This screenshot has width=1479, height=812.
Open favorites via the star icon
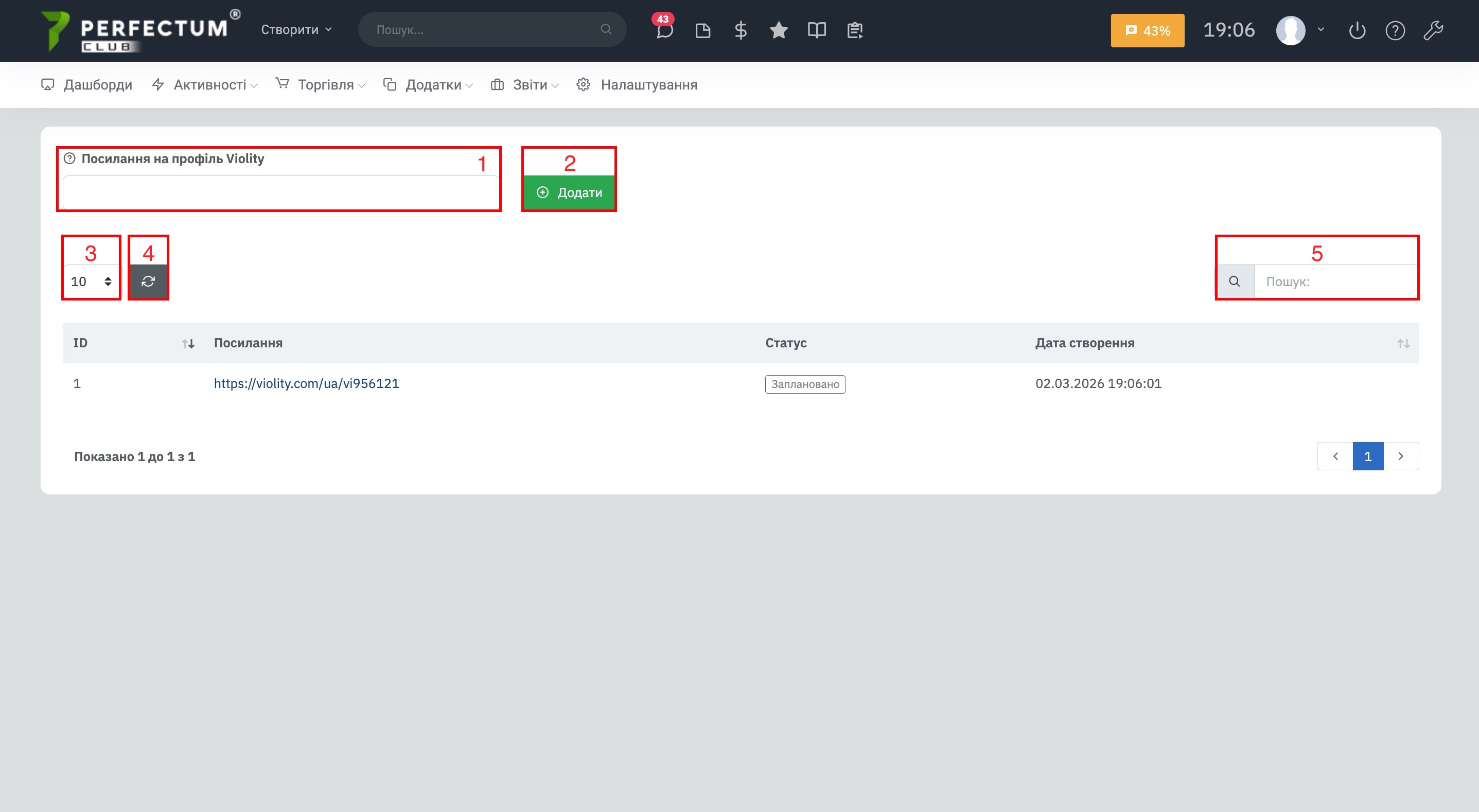(x=779, y=30)
